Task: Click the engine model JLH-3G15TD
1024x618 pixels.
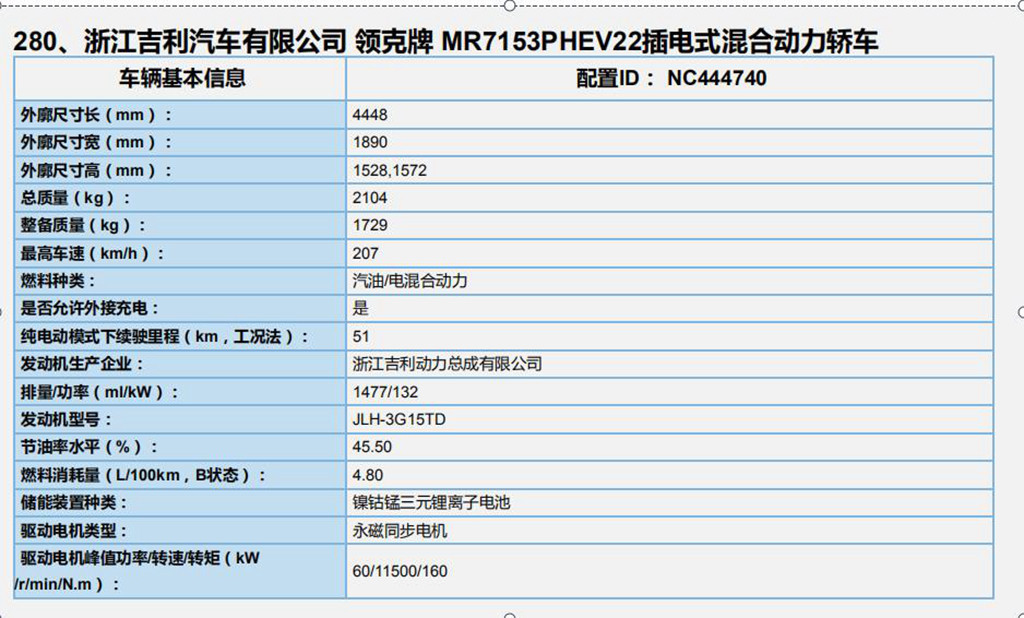Action: click(399, 419)
